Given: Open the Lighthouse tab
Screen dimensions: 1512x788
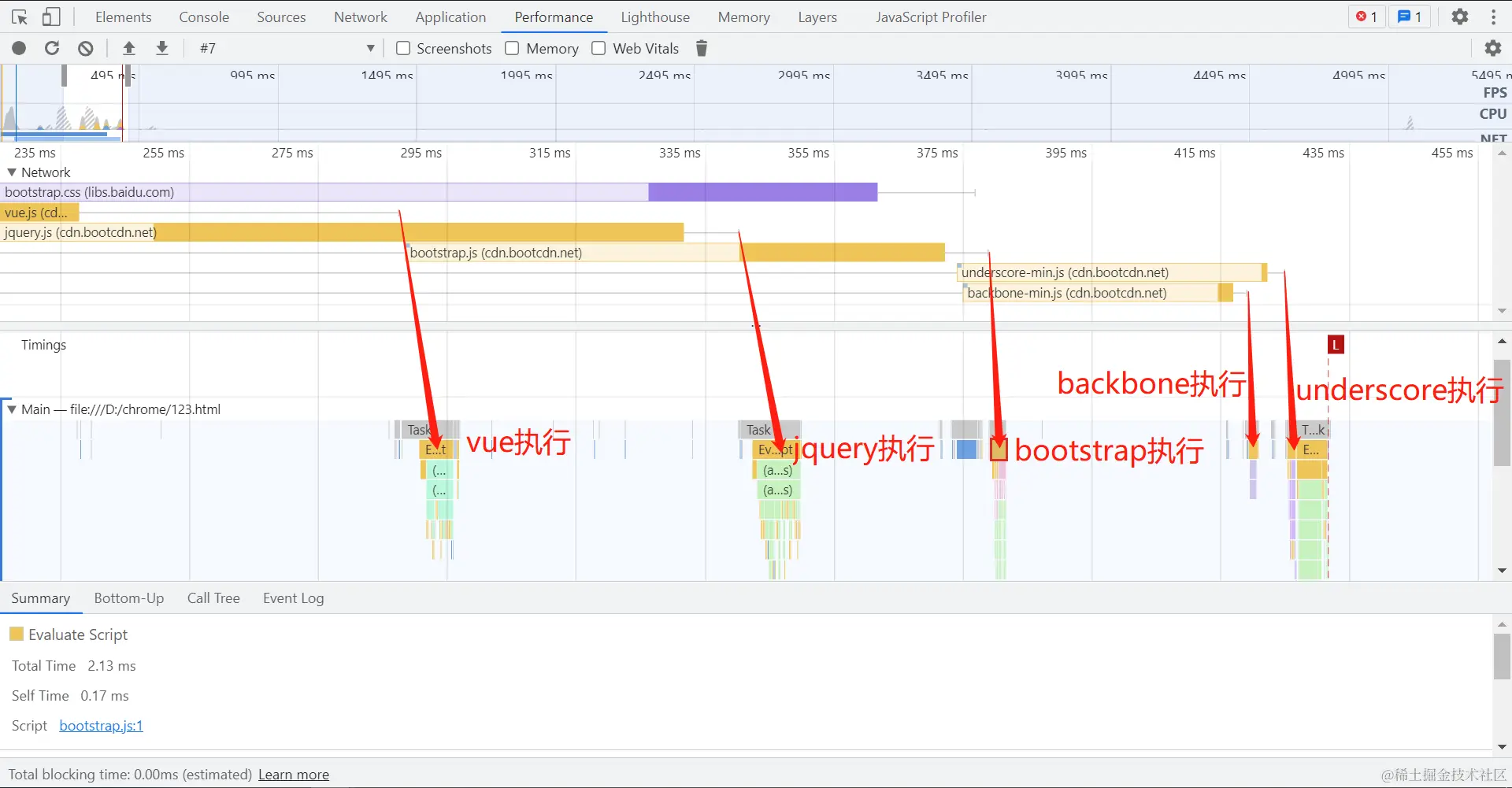Looking at the screenshot, I should click(x=655, y=17).
